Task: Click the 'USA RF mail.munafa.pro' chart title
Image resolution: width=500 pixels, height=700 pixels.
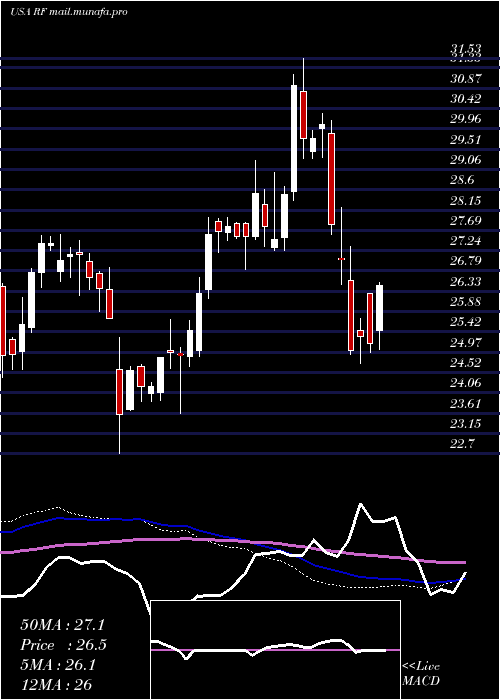Action: pyautogui.click(x=69, y=12)
